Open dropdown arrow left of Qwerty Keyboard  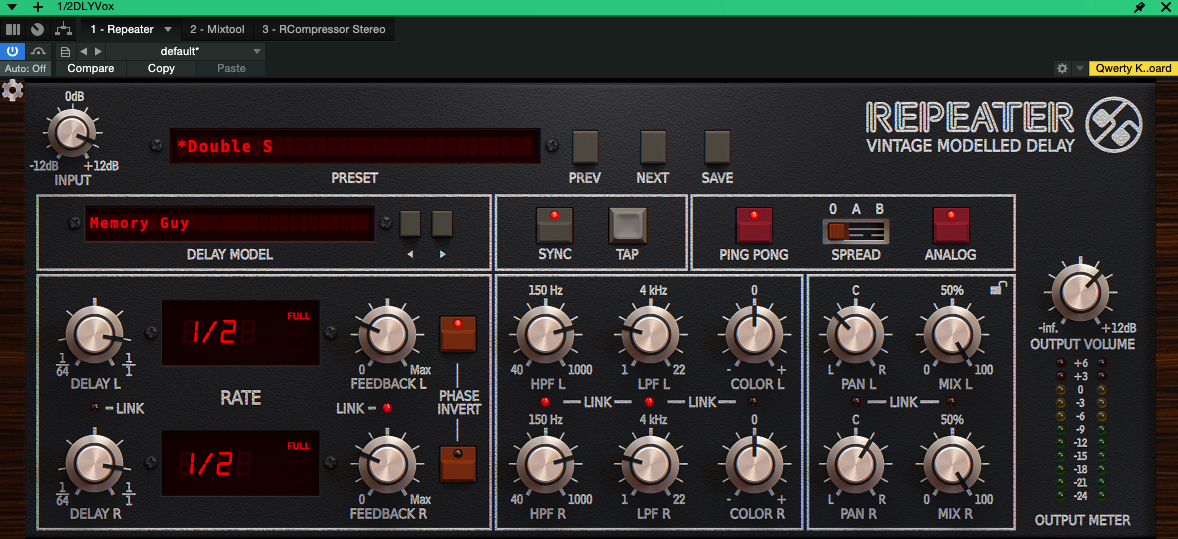click(x=1079, y=69)
